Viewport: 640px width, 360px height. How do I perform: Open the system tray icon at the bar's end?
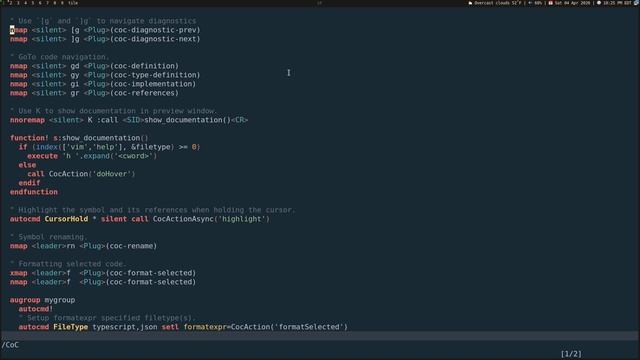636,3
